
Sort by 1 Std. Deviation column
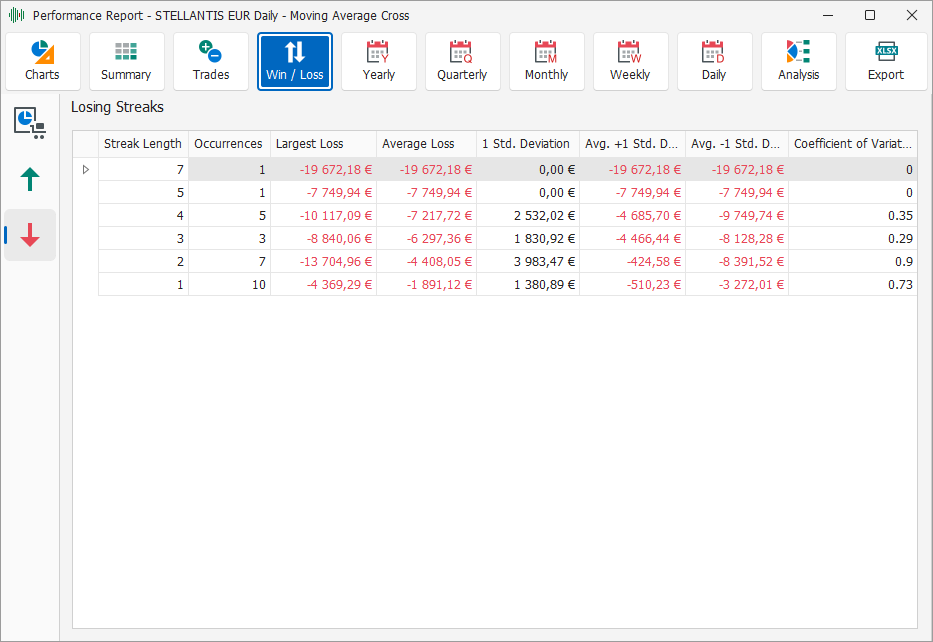point(528,144)
